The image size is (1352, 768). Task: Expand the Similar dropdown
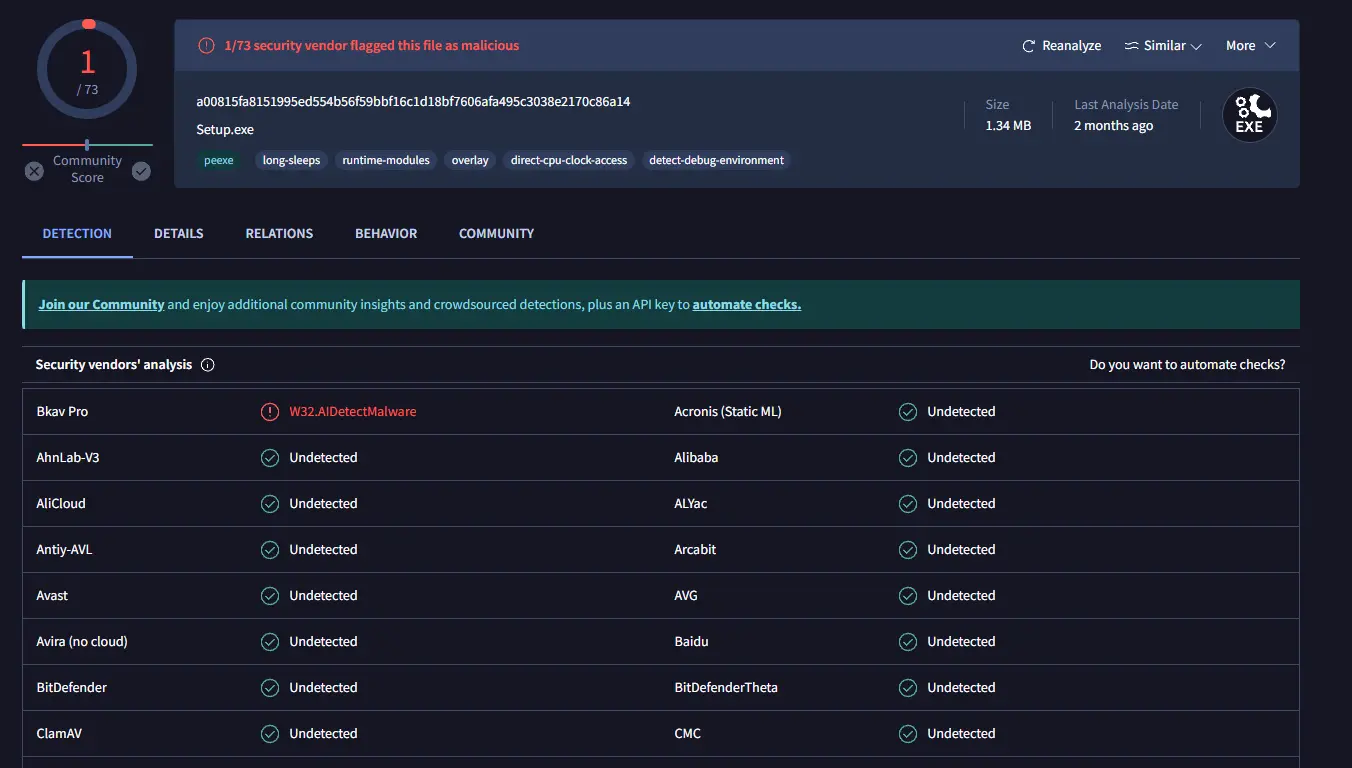click(1163, 46)
